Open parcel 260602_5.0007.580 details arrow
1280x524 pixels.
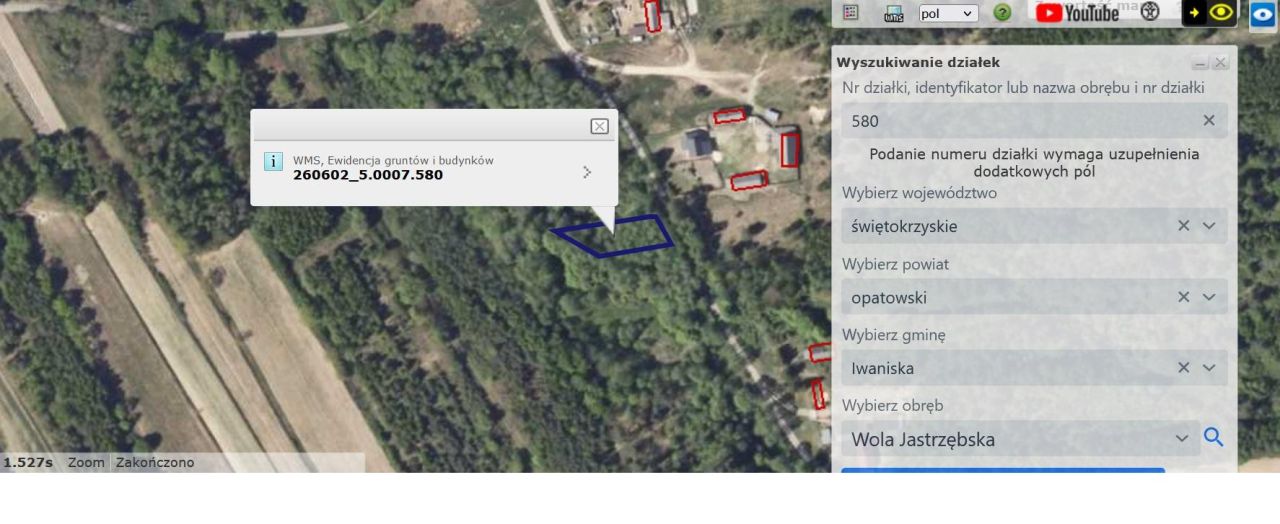tap(587, 172)
